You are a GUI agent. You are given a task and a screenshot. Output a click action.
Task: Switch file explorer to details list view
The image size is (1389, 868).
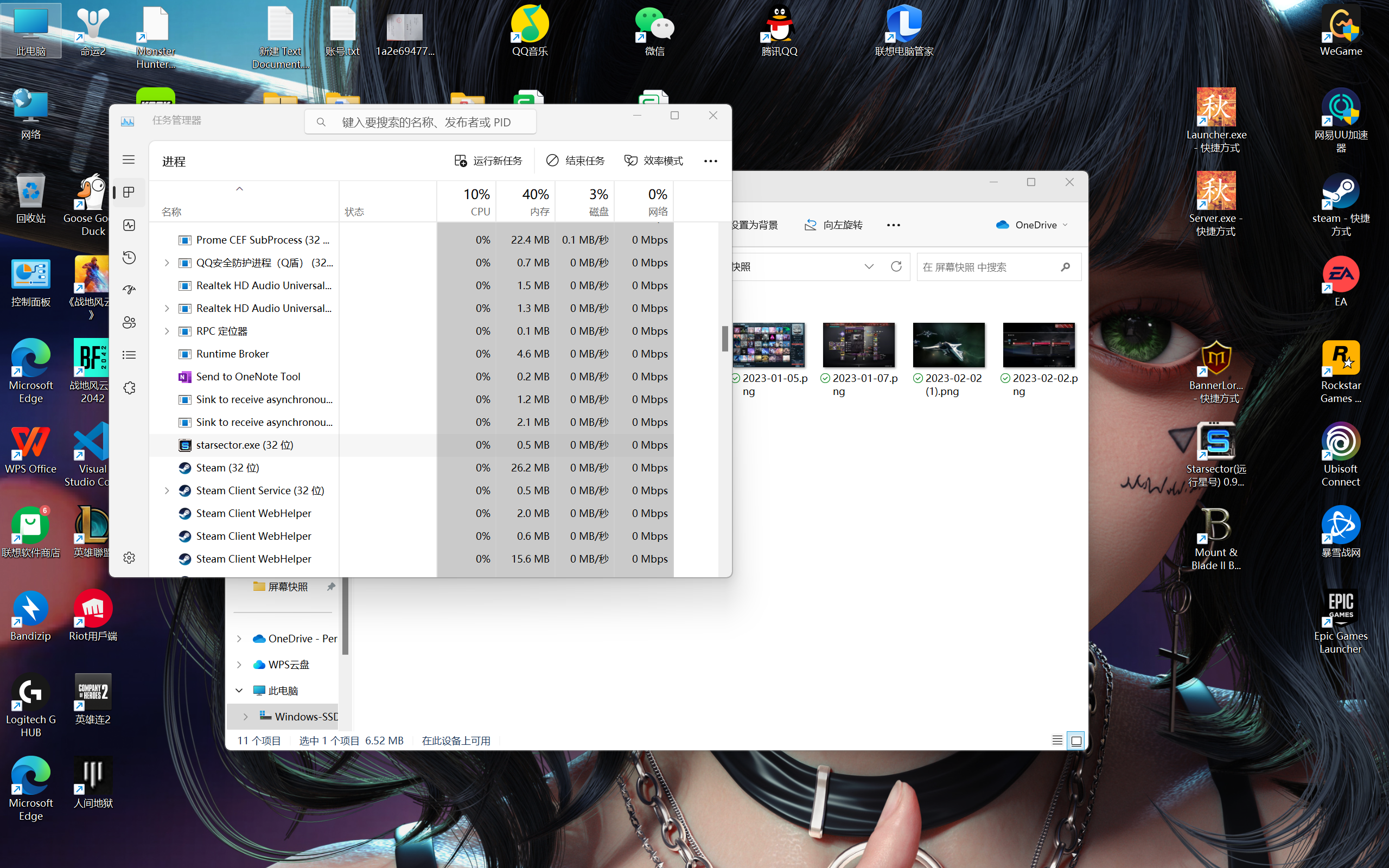pyautogui.click(x=1057, y=741)
